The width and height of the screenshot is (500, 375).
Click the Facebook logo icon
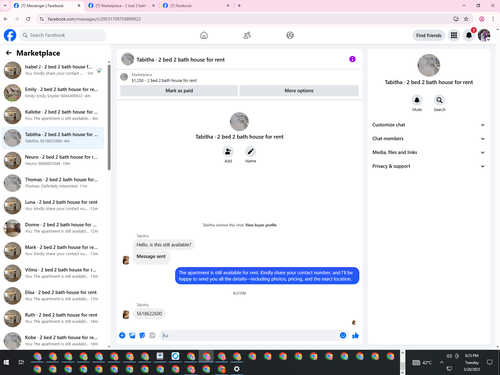(10, 35)
